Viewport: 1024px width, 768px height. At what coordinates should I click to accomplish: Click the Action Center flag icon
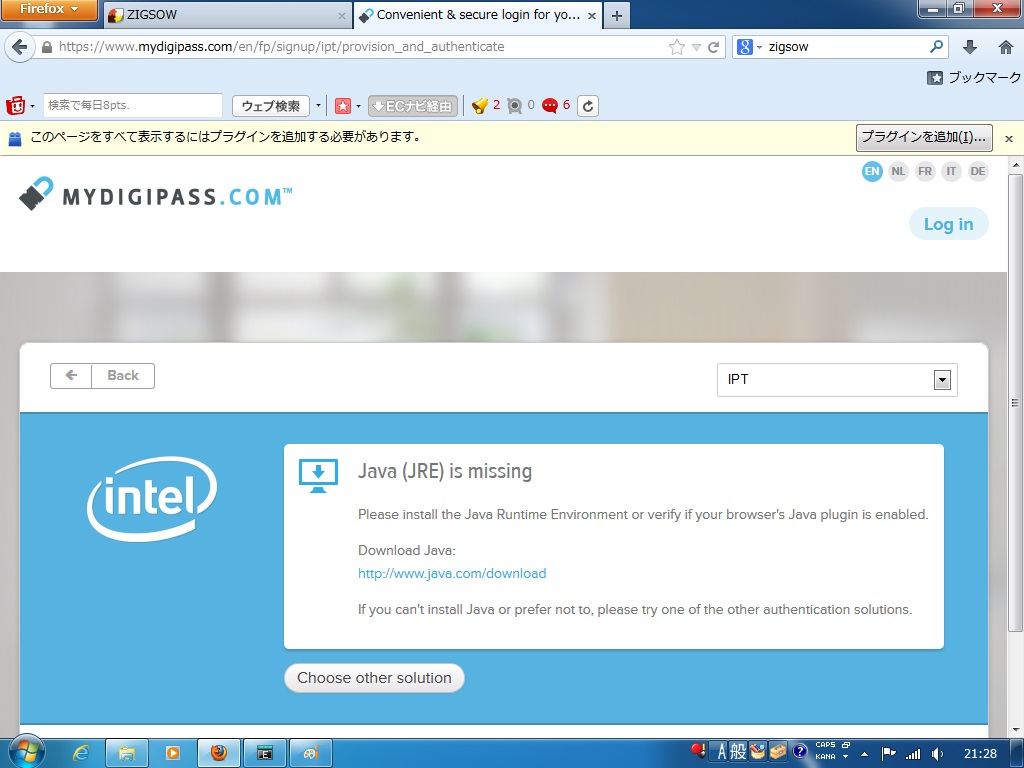click(889, 754)
